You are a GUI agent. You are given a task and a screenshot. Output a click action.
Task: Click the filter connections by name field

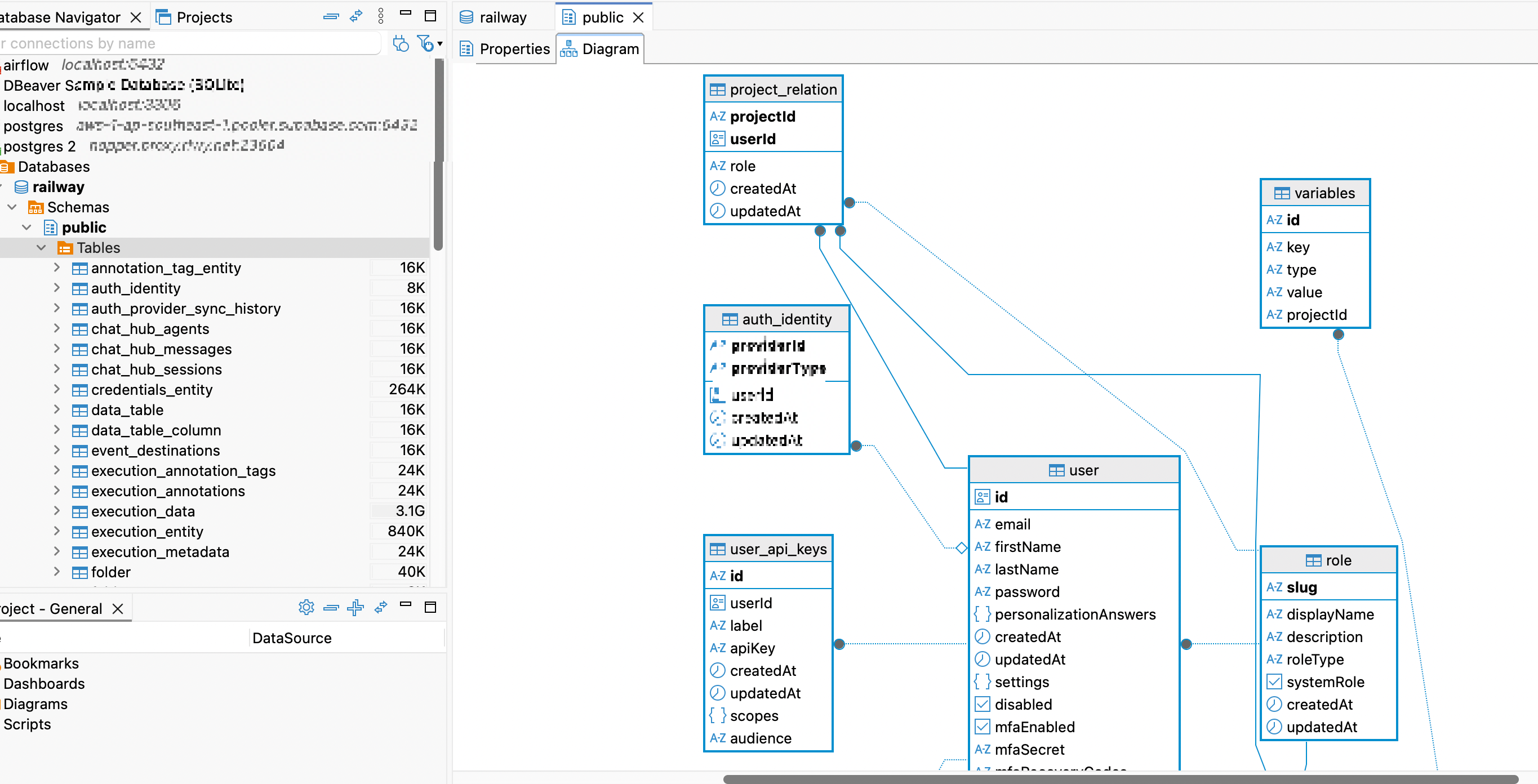[x=191, y=43]
